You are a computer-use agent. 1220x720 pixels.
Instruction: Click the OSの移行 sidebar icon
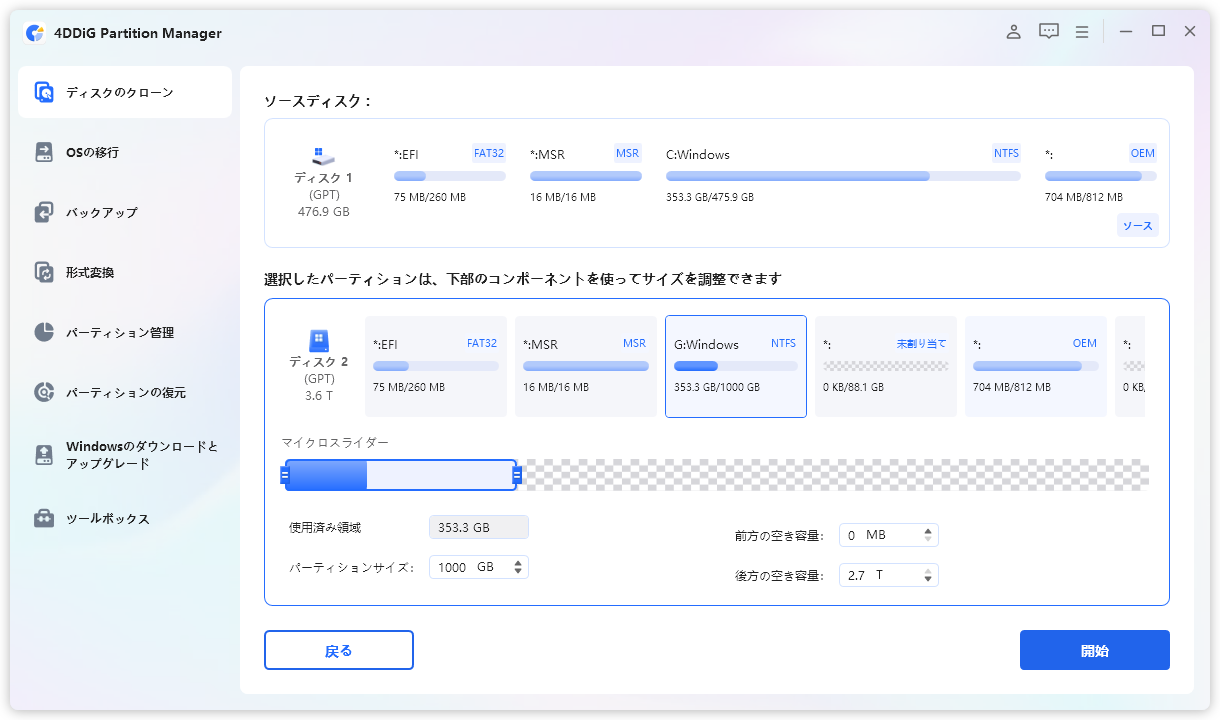pyautogui.click(x=44, y=152)
